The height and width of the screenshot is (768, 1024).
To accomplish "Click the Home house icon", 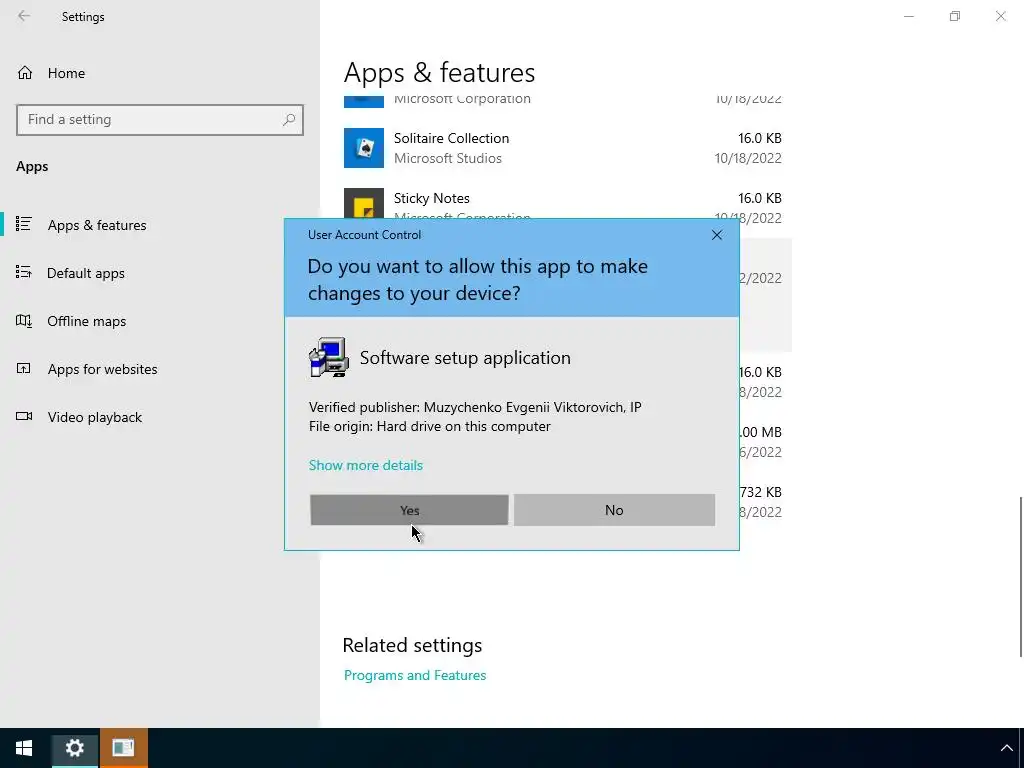I will (x=25, y=72).
